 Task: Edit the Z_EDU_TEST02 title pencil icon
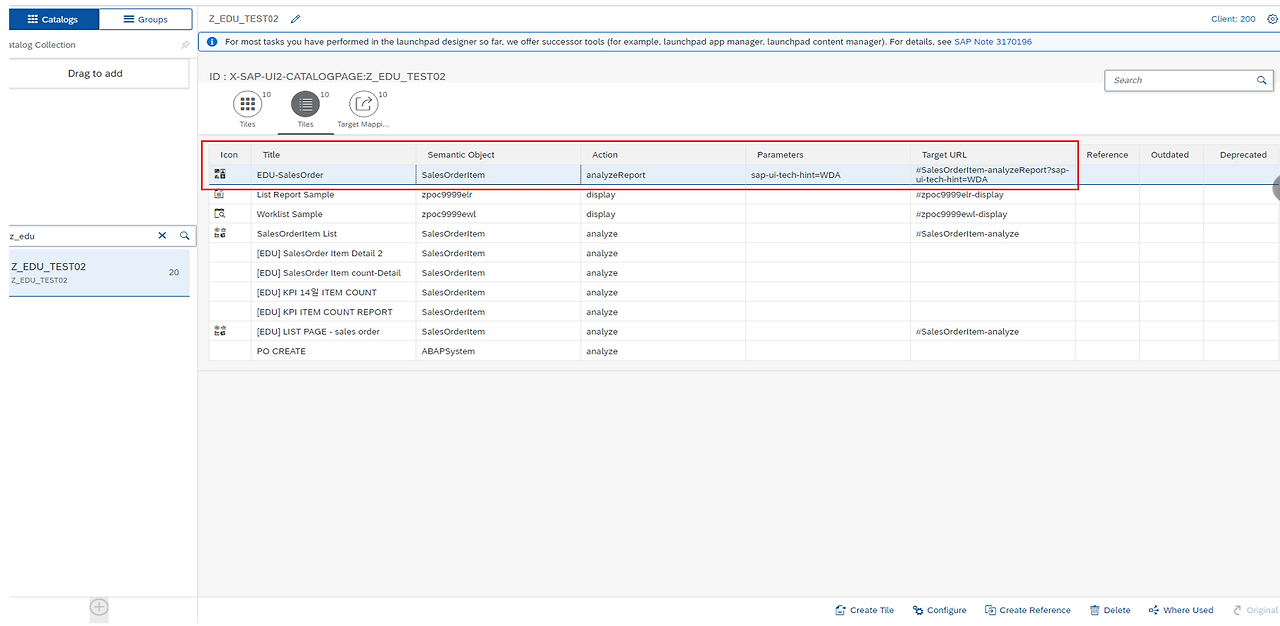[295, 19]
